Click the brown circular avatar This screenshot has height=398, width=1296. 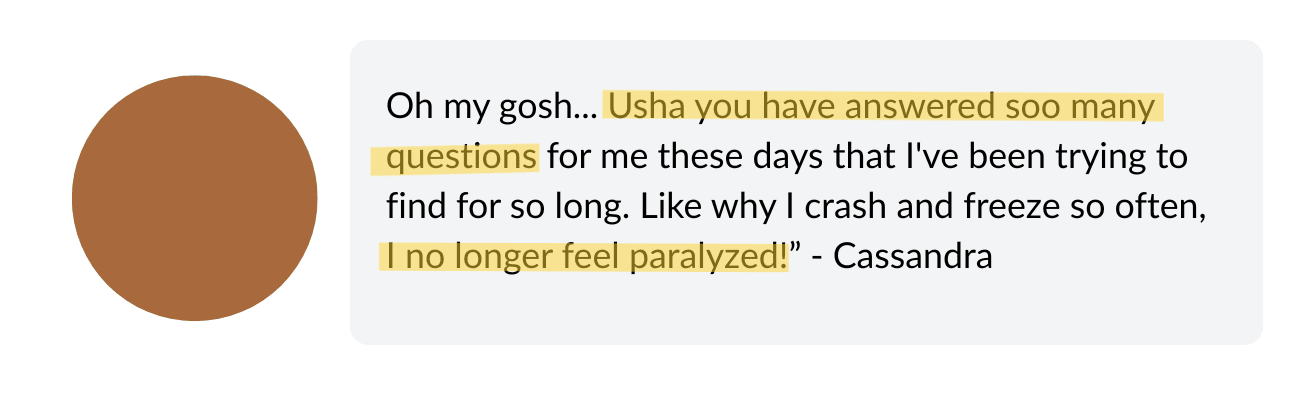point(195,198)
